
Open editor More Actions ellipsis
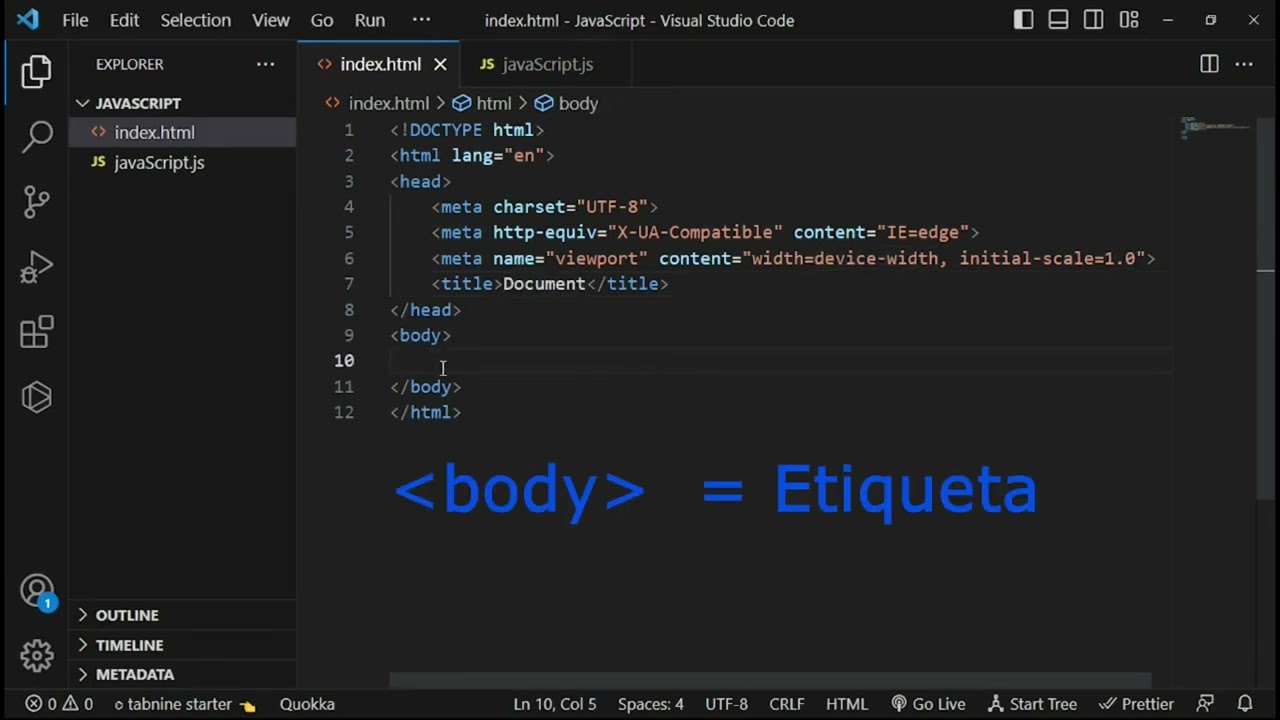coord(1244,64)
